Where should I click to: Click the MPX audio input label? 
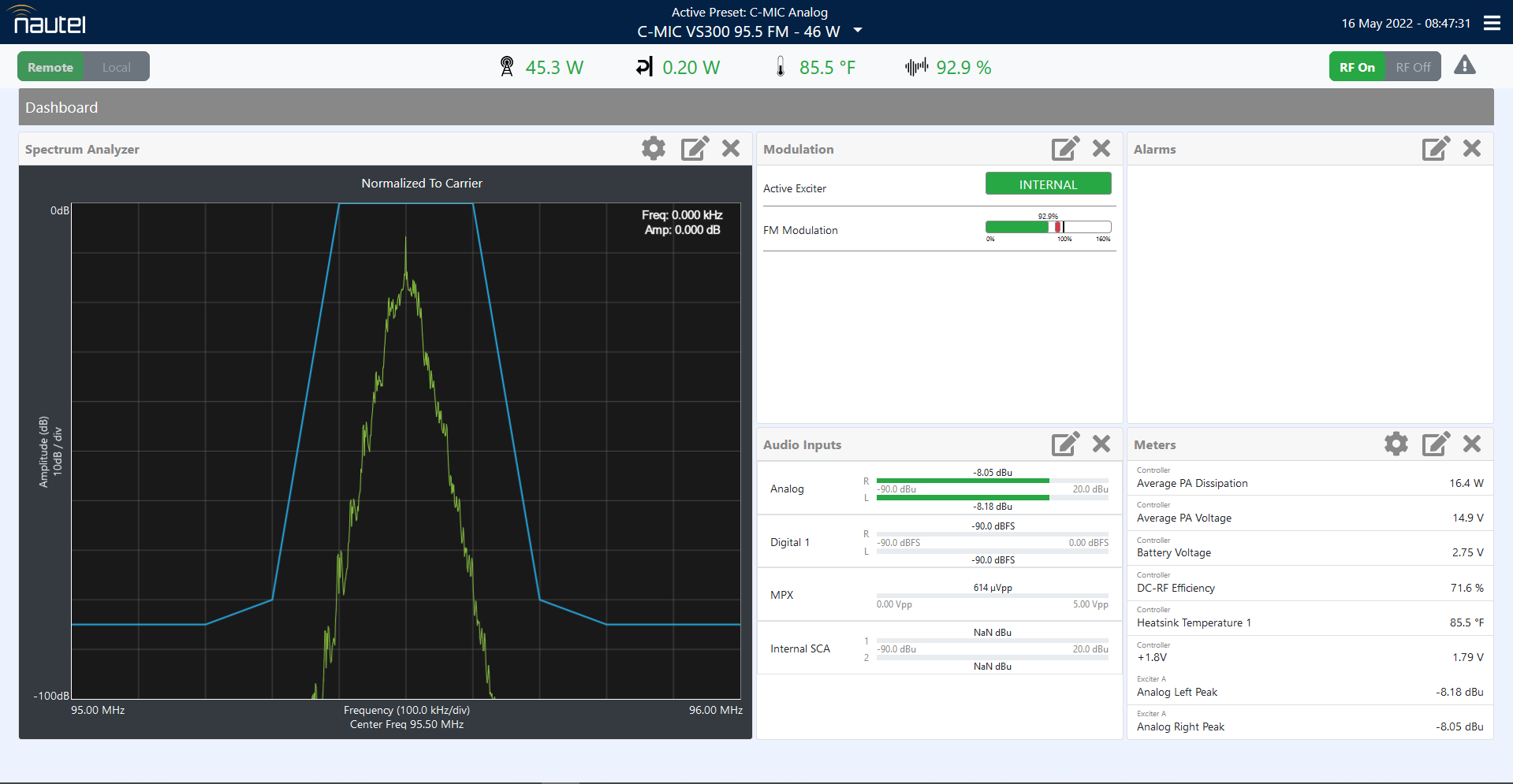[x=781, y=595]
